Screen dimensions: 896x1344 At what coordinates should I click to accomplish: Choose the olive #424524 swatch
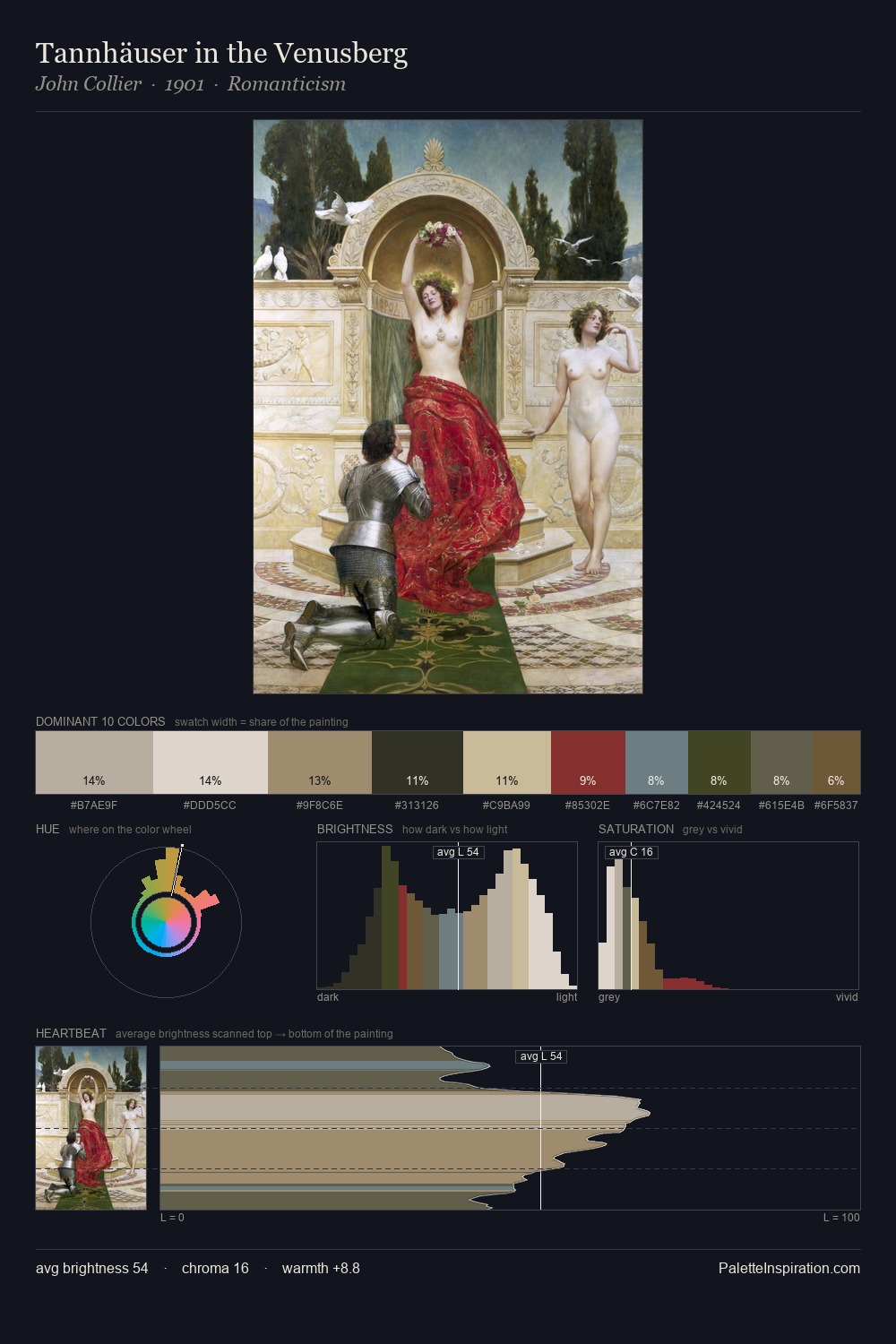719,762
